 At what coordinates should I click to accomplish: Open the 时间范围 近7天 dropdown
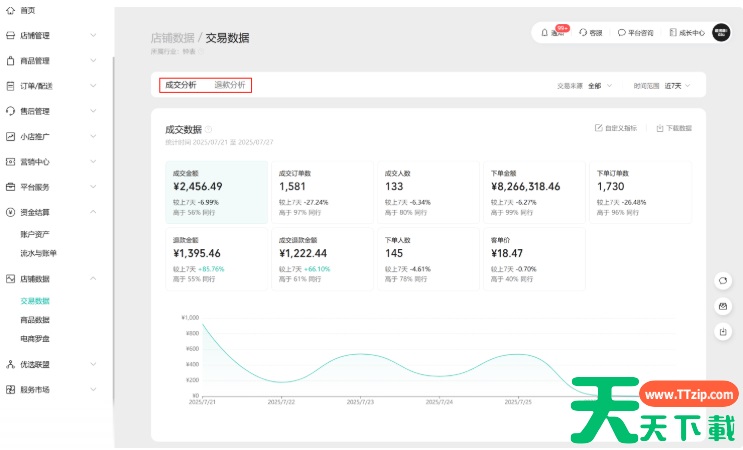point(677,86)
